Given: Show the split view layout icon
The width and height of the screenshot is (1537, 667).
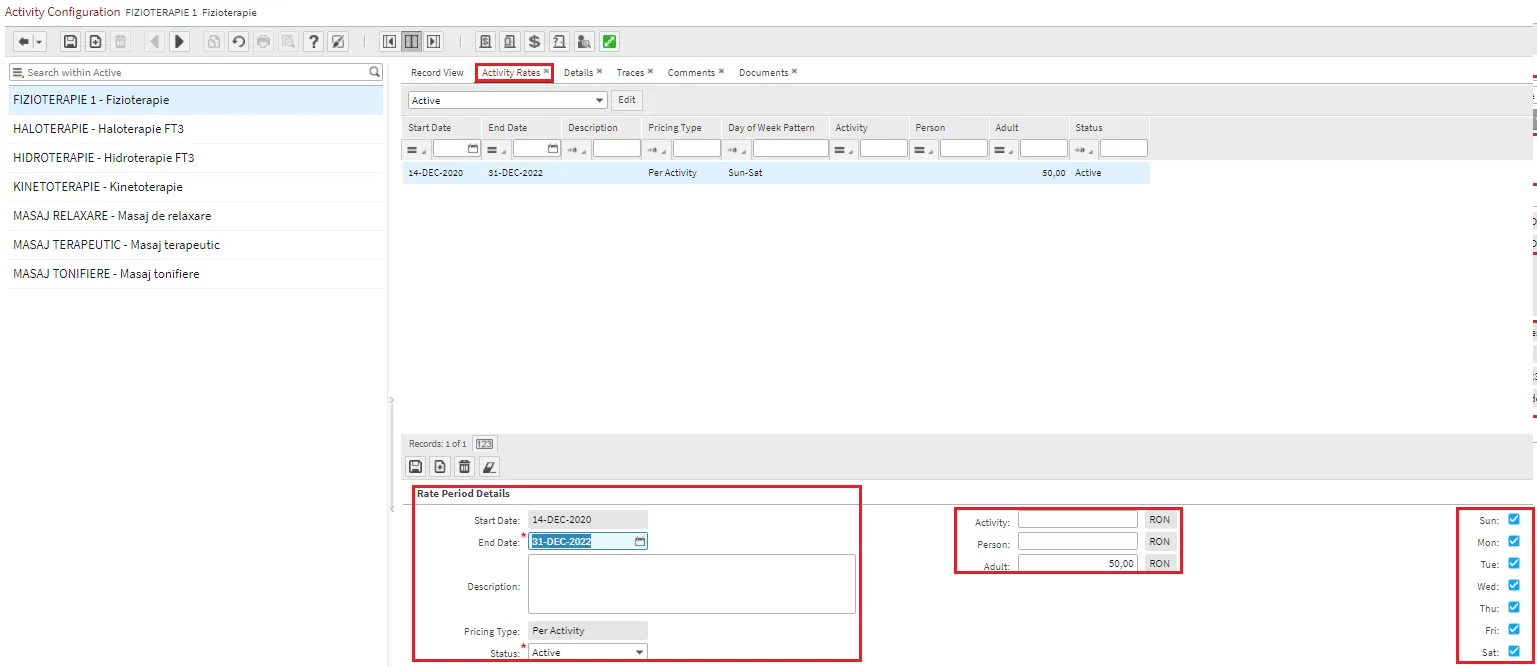Looking at the screenshot, I should pyautogui.click(x=411, y=41).
